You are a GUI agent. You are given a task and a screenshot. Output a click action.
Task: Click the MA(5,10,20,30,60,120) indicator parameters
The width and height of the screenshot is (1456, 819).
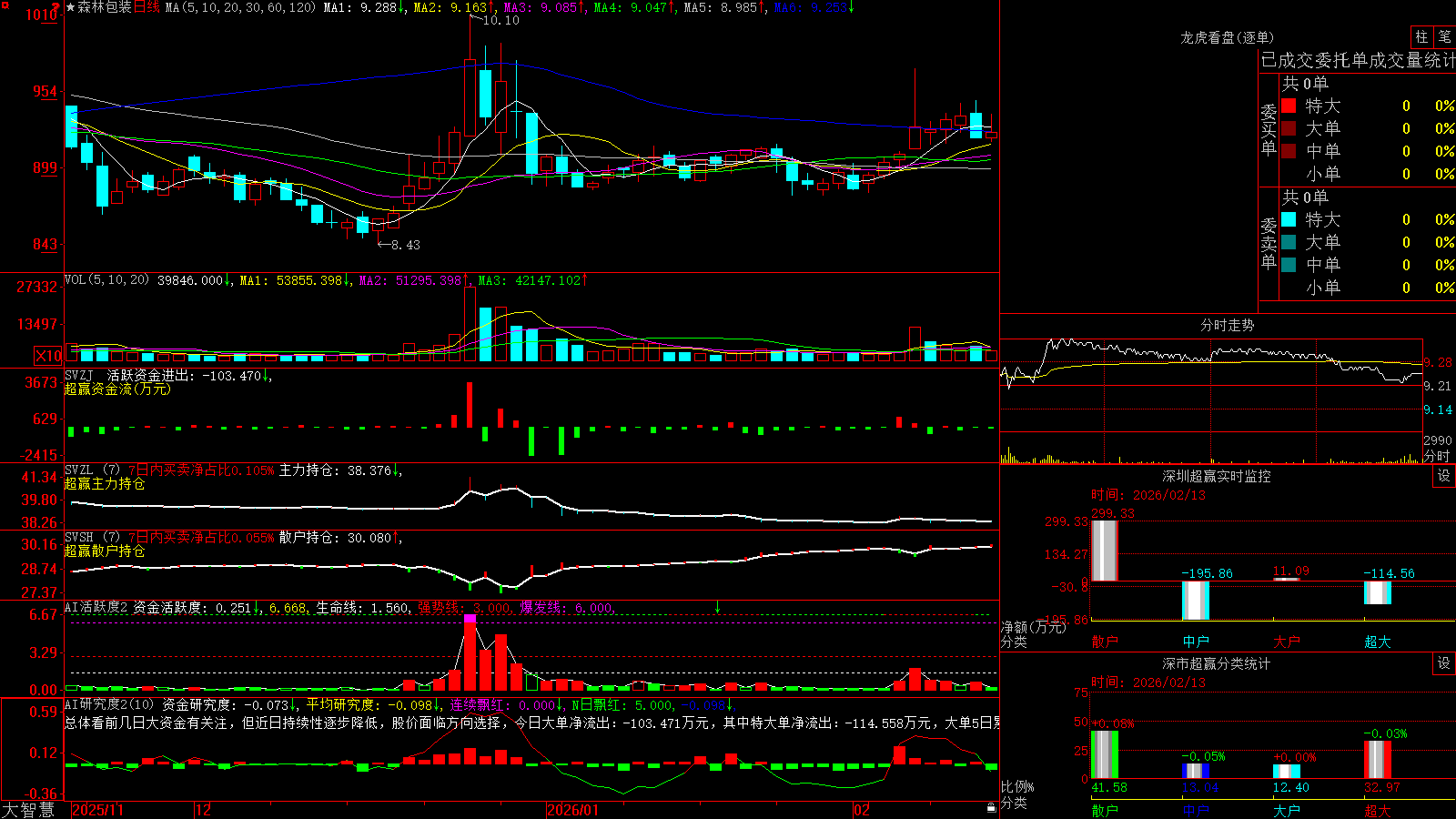(x=240, y=7)
